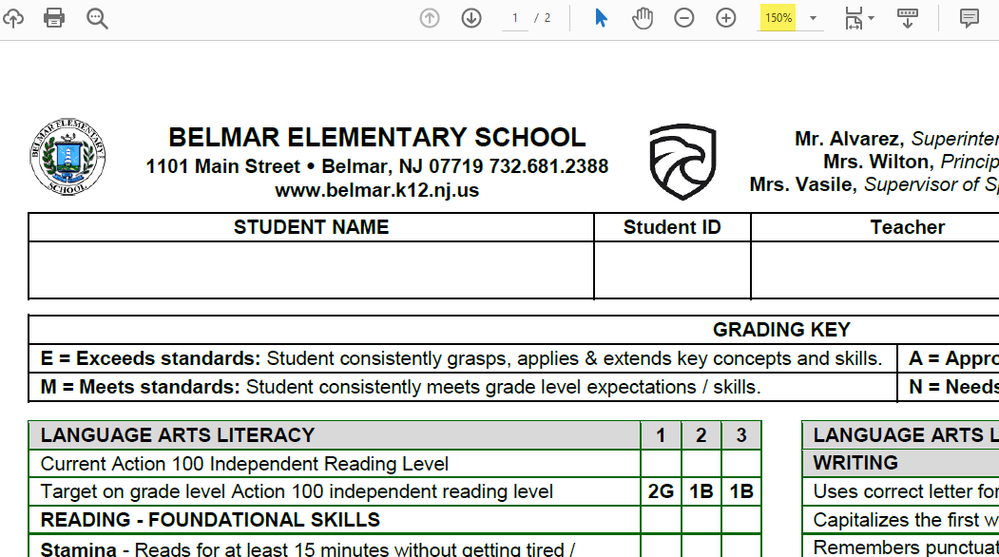This screenshot has height=557, width=999.
Task: Click Current Action 100 Independent Reading Level row
Action: 334,464
